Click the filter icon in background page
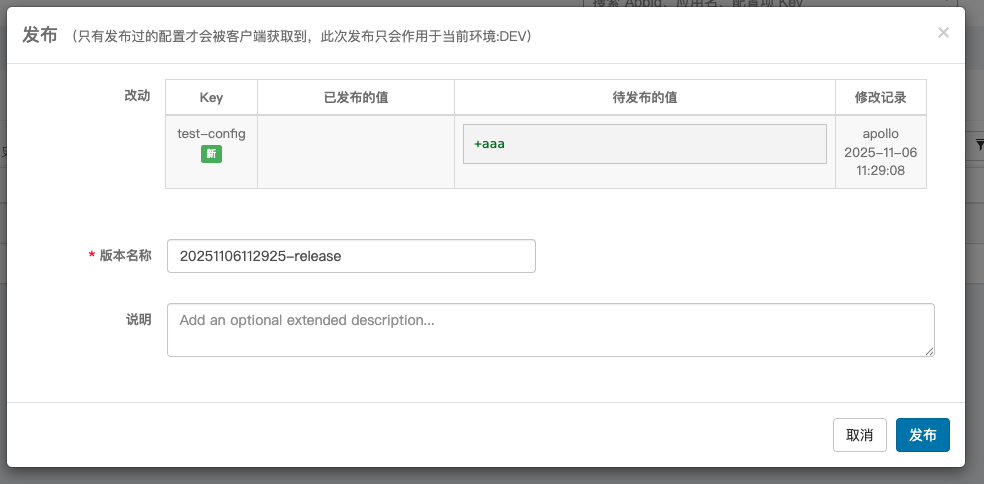The height and width of the screenshot is (484, 984). coord(979,145)
